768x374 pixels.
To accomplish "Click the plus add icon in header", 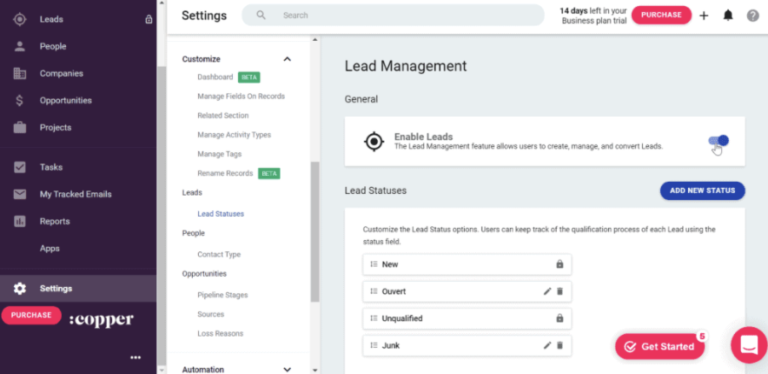I will [x=704, y=16].
